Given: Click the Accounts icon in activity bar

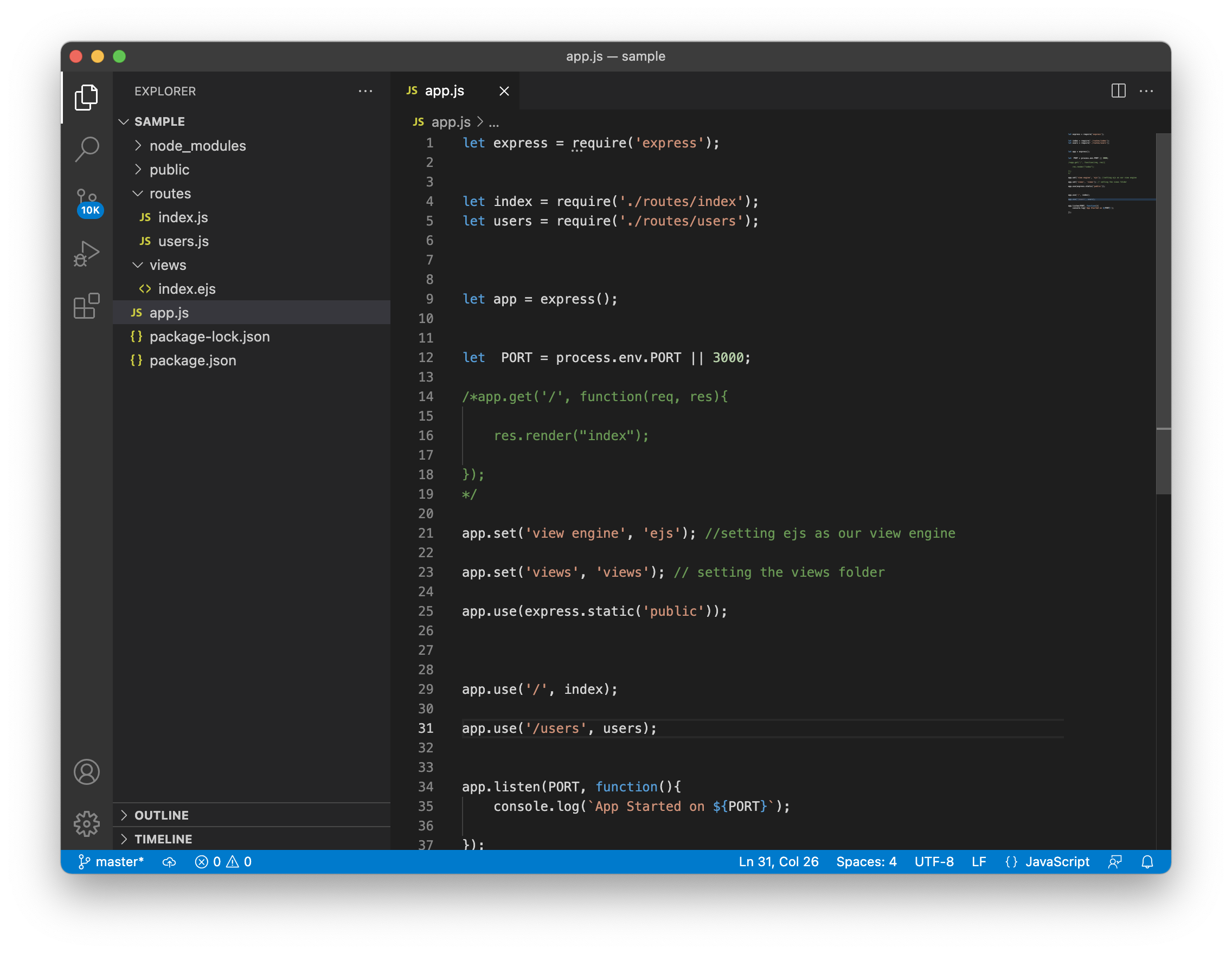Looking at the screenshot, I should [x=87, y=771].
